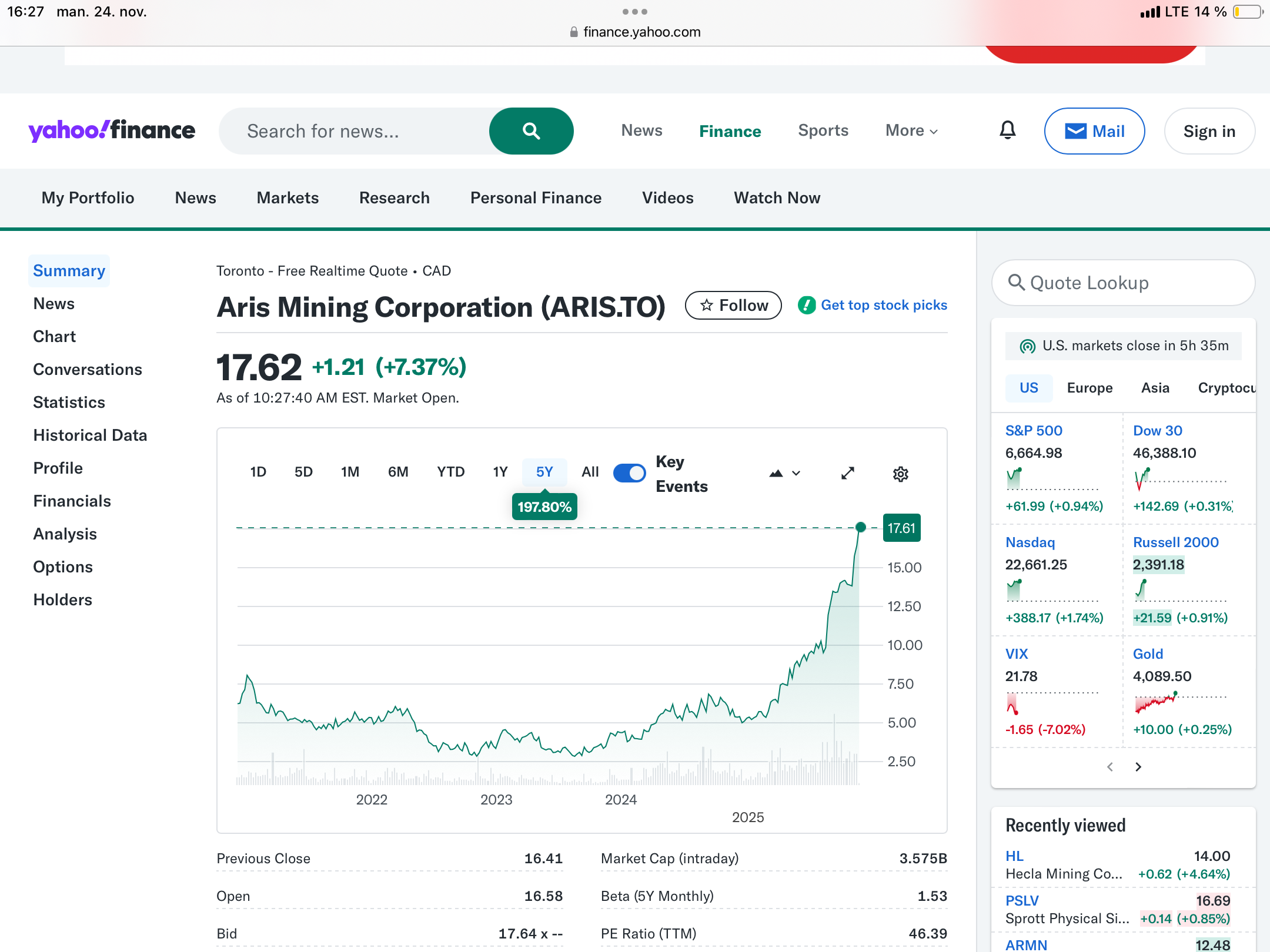The image size is (1270, 952).
Task: Click the chart's current price marker dot
Action: tap(861, 527)
